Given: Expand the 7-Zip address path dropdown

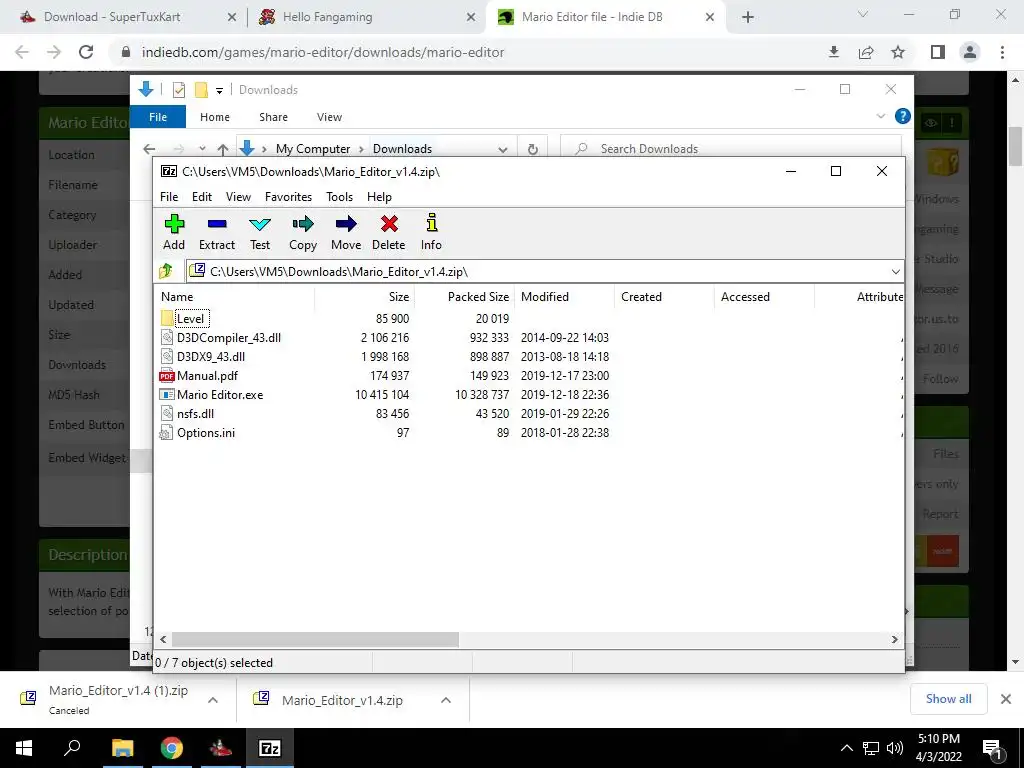Looking at the screenshot, I should (x=895, y=272).
